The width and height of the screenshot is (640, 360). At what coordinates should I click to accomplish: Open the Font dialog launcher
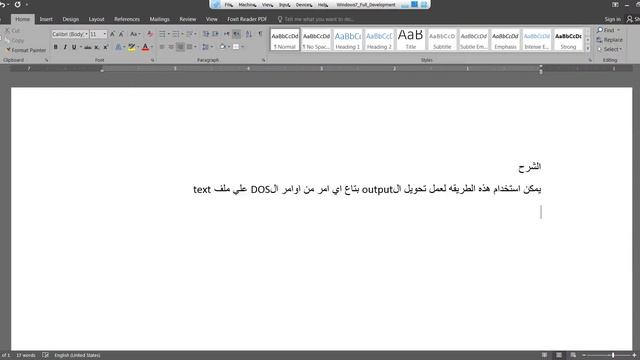[152, 60]
